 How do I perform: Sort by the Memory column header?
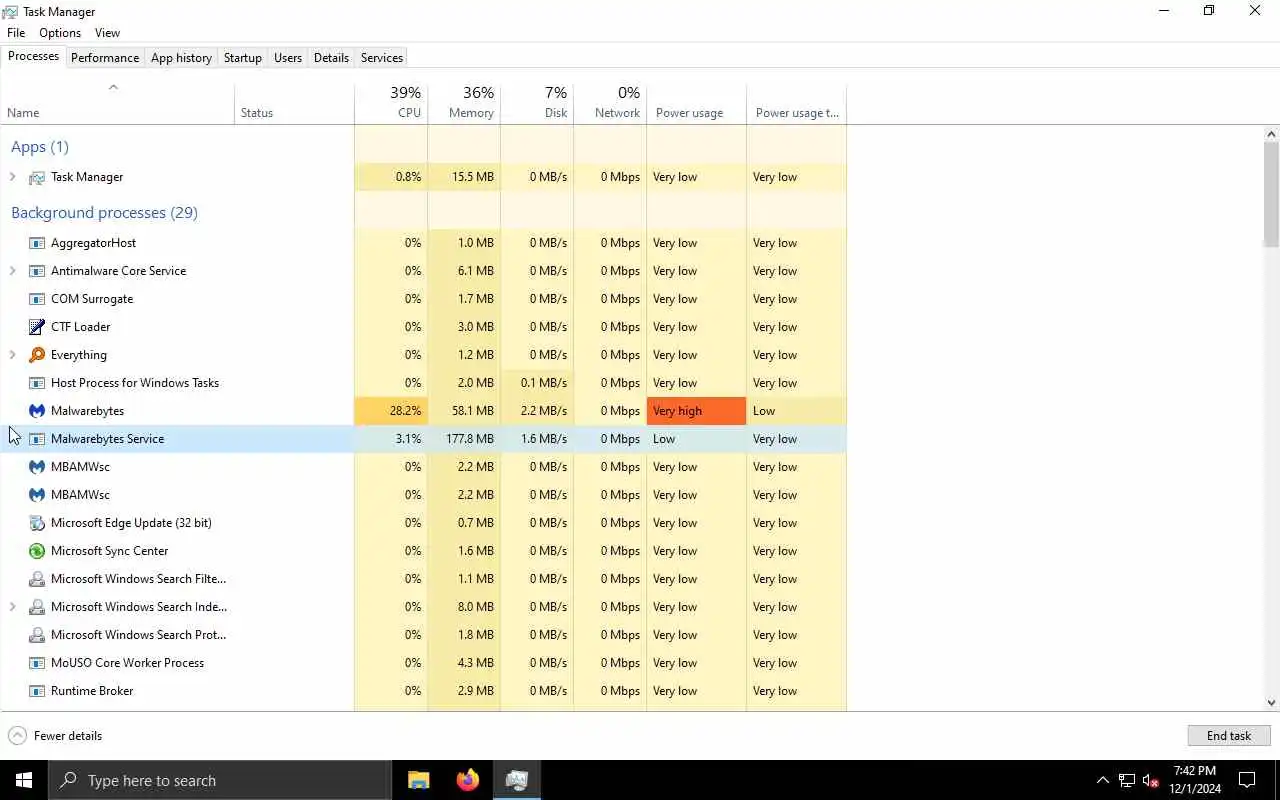464,103
